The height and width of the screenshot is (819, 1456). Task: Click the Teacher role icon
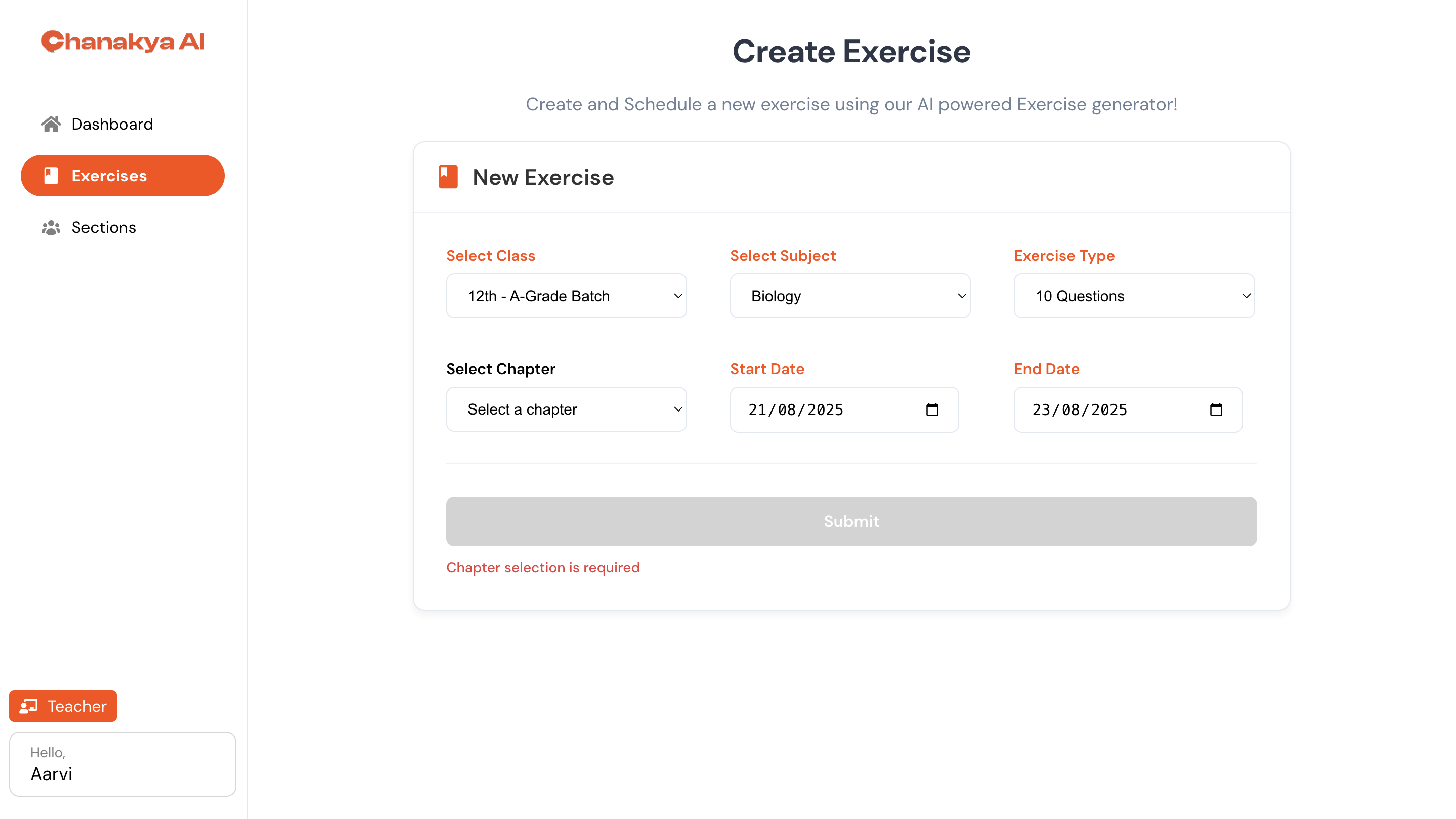pos(29,706)
